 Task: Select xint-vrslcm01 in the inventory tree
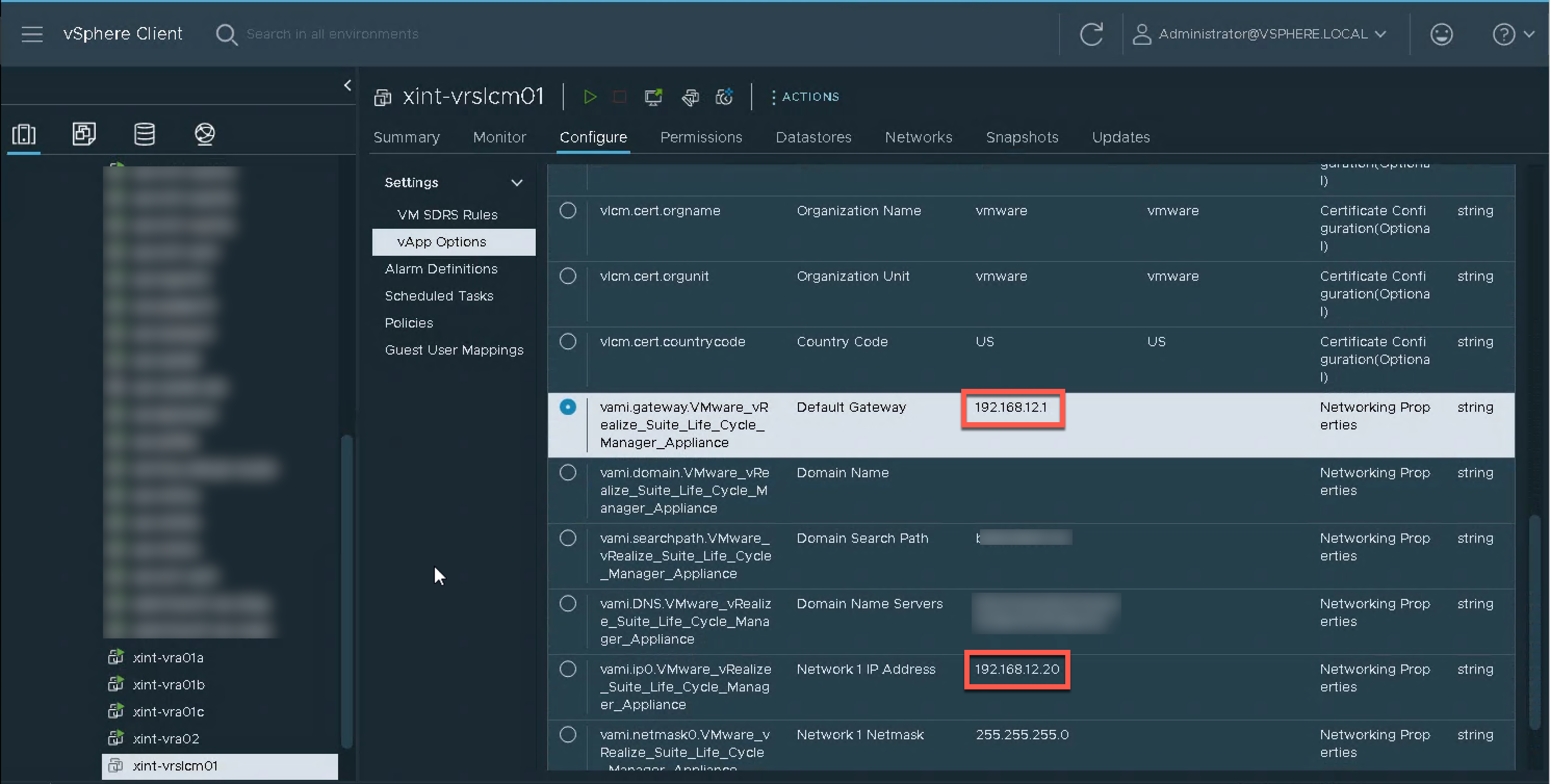[x=219, y=766]
